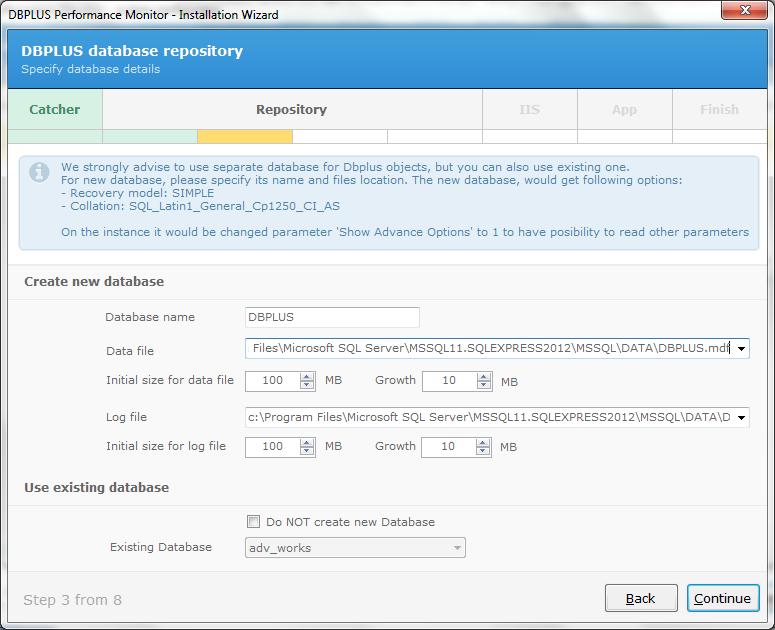Click the yellow current-step progress segment
This screenshot has width=775, height=630.
pyautogui.click(x=245, y=136)
